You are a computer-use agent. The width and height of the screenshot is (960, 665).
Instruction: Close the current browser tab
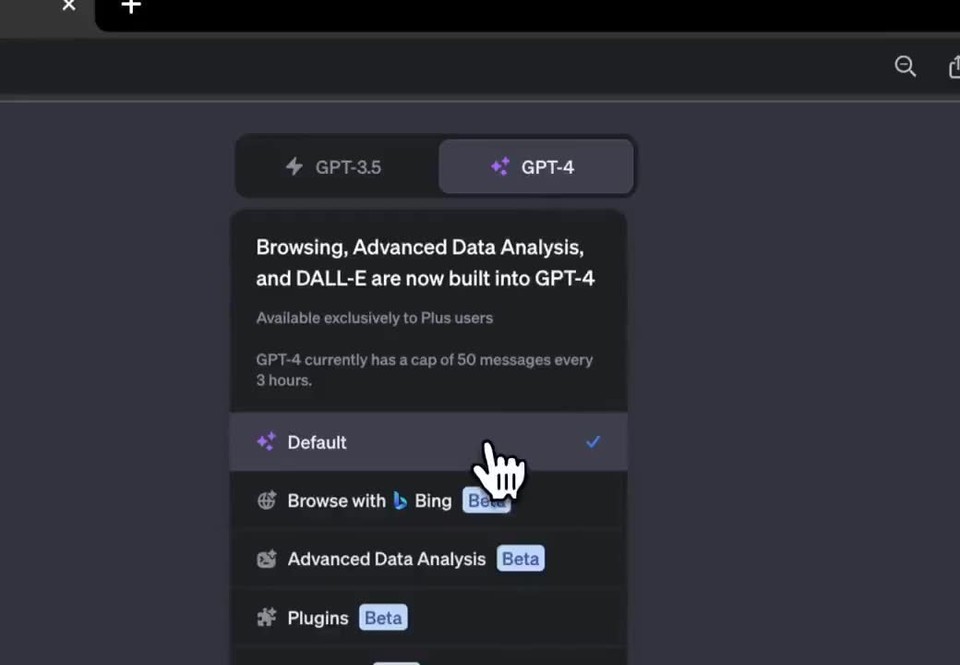pos(69,6)
